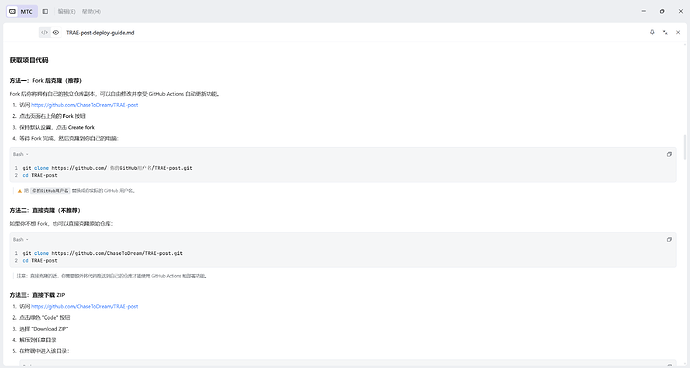Open the Bash language dropdown in second block
Image resolution: width=690 pixels, height=368 pixels.
coord(21,240)
